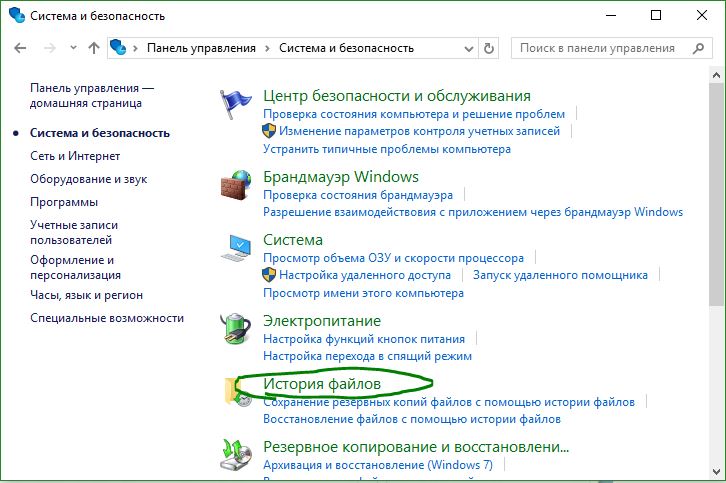Click the Power Options battery icon
The image size is (726, 483).
236,329
